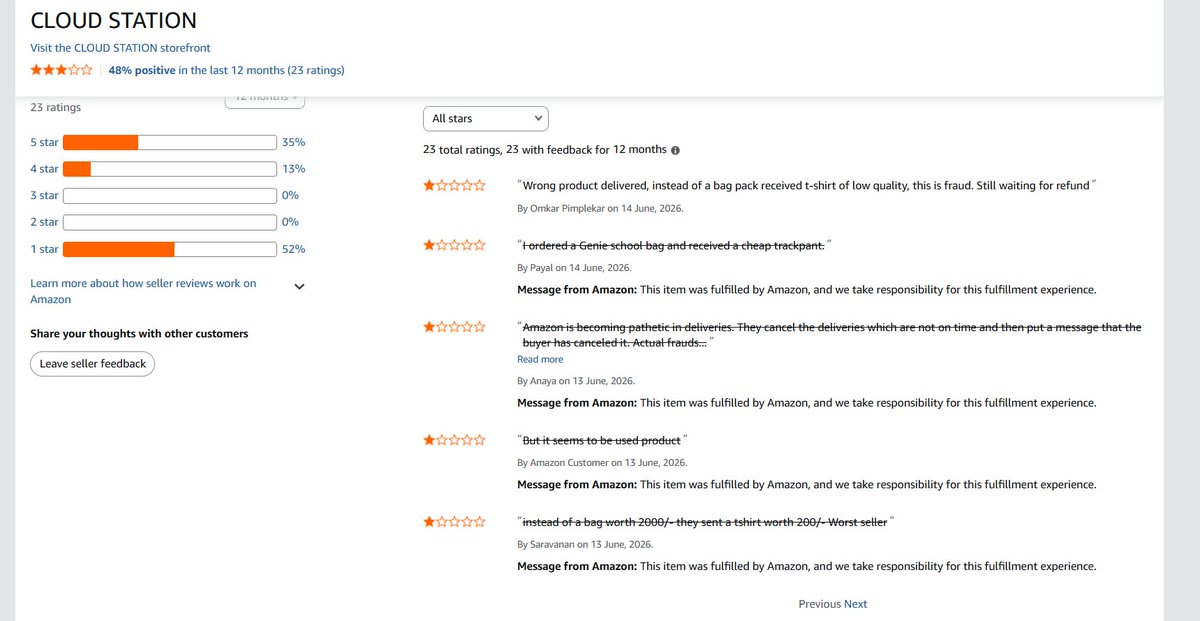Viewport: 1200px width, 621px height.
Task: Click the 48% positive ratings link
Action: (226, 70)
